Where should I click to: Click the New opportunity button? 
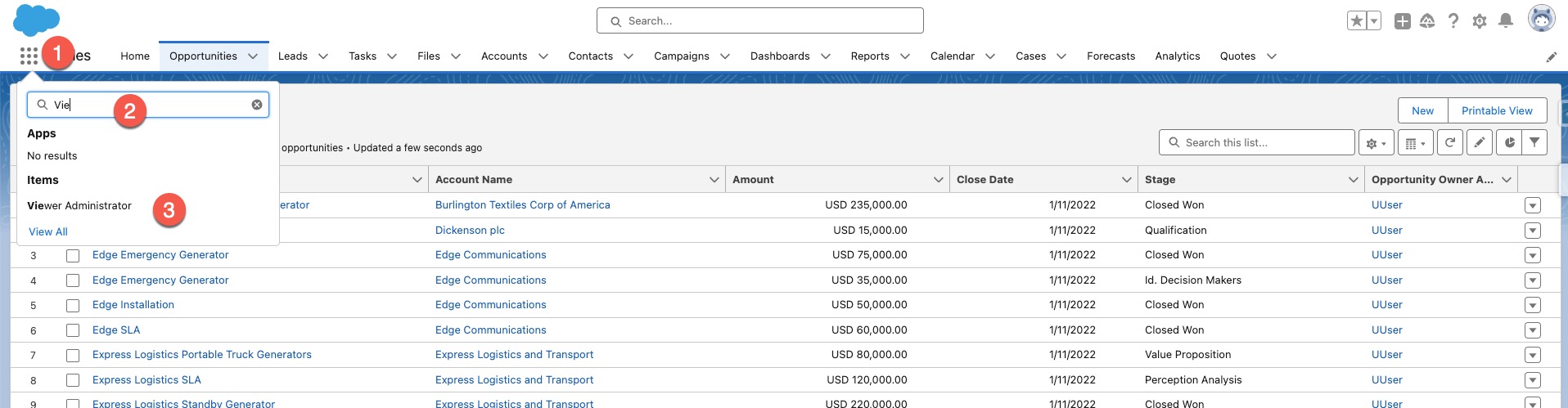[1423, 110]
